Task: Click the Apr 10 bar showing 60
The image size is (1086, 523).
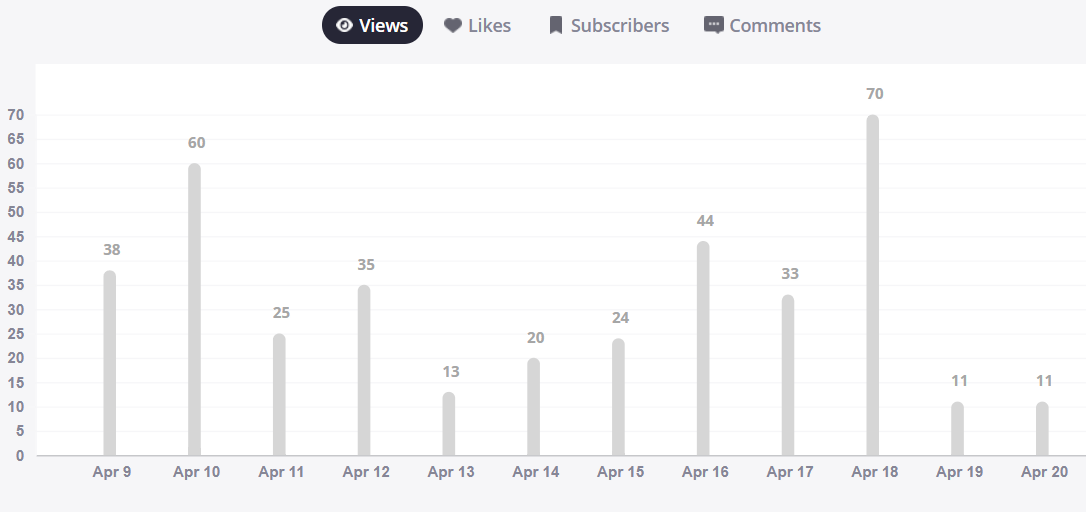Action: [194, 310]
